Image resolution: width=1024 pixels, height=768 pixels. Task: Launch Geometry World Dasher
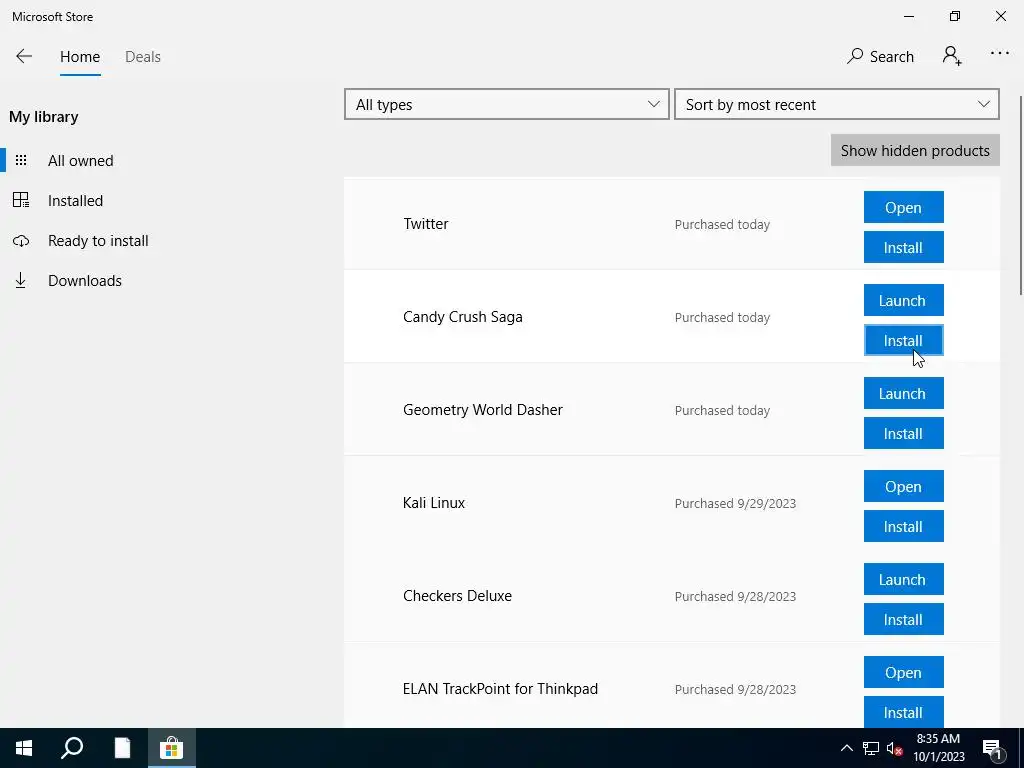pos(903,393)
